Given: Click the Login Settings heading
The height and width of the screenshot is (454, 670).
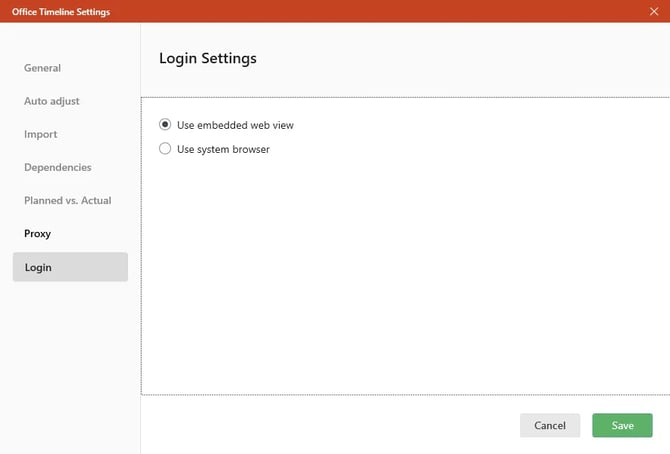Looking at the screenshot, I should pyautogui.click(x=208, y=58).
